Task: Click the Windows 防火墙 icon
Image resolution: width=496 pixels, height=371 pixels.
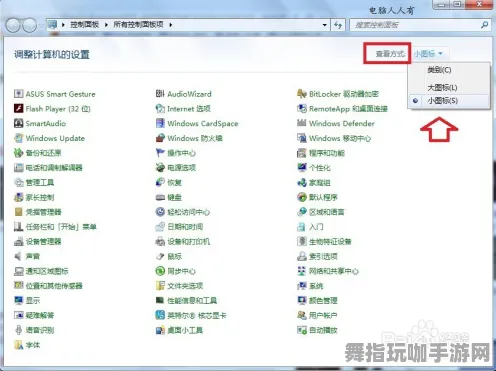Action: point(160,138)
